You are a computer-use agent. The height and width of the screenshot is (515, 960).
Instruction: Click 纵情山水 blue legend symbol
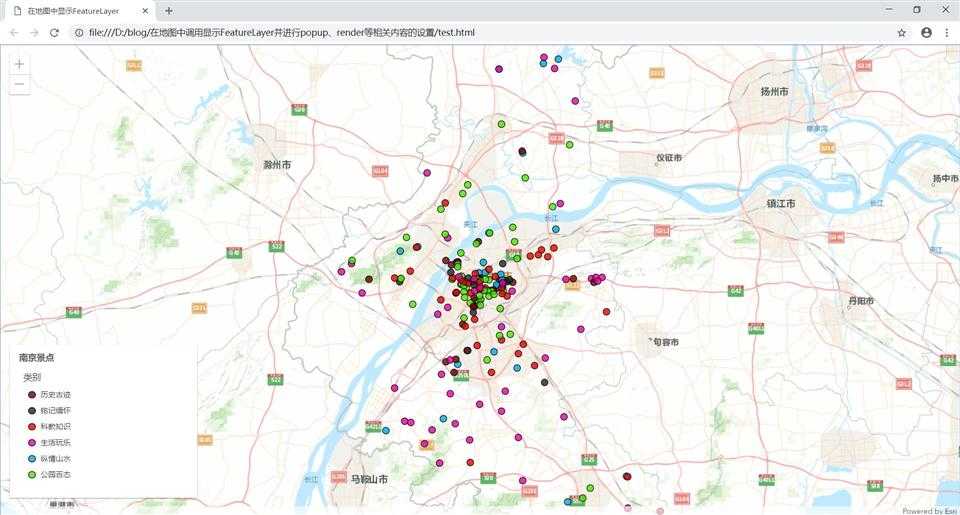(x=32, y=459)
